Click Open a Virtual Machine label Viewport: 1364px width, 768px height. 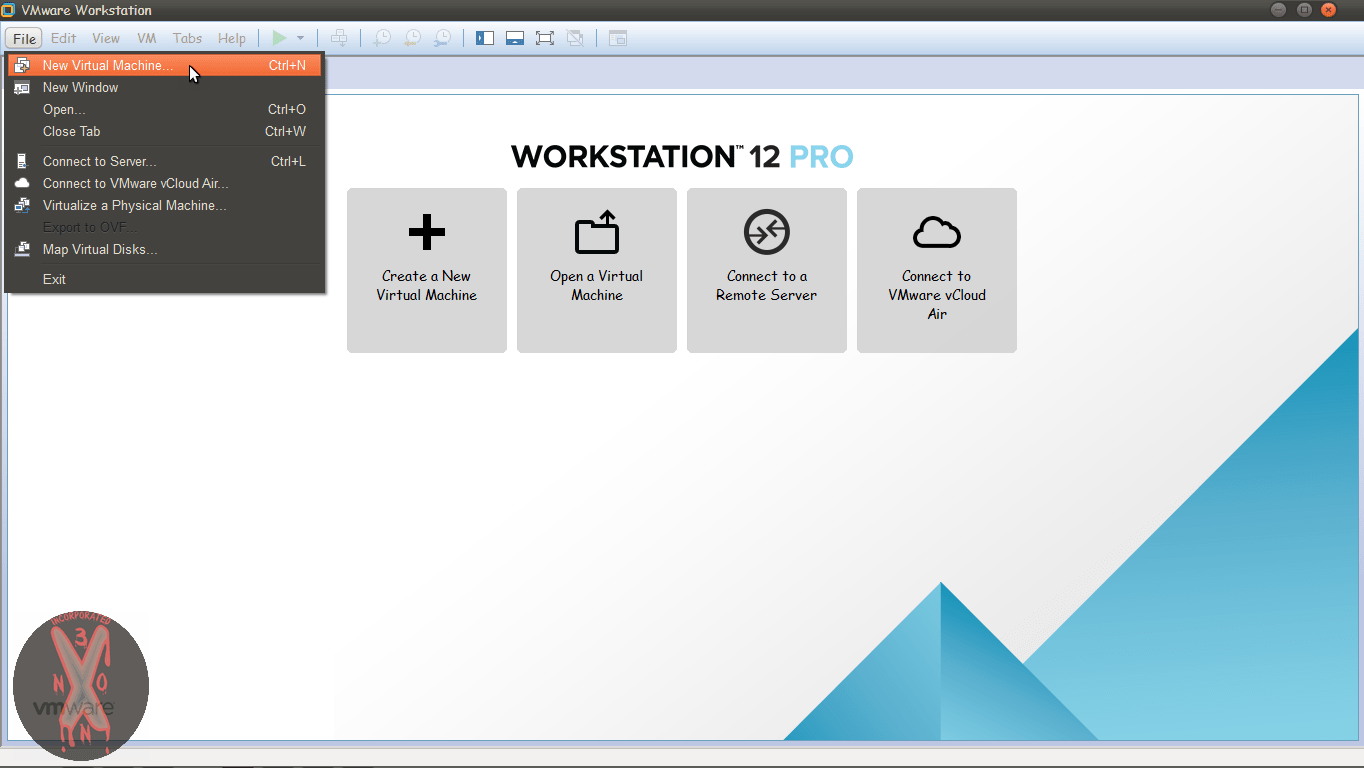[597, 286]
